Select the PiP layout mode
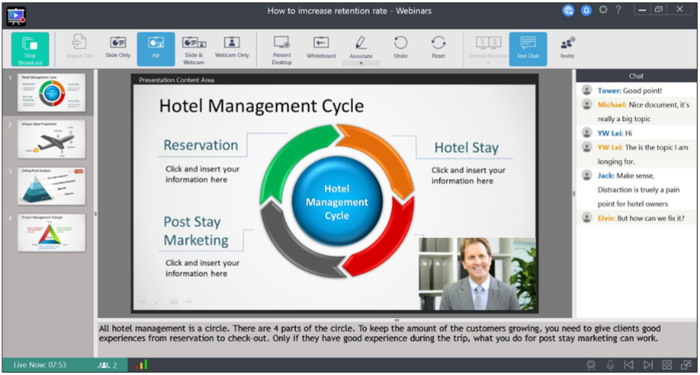 coord(156,49)
